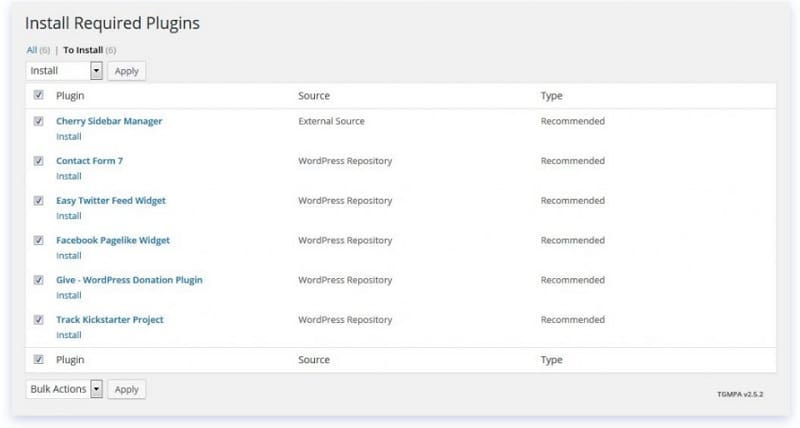Click Recommended in Cherry Sidebar Manager row
Screen dimensions: 800x428
573,121
